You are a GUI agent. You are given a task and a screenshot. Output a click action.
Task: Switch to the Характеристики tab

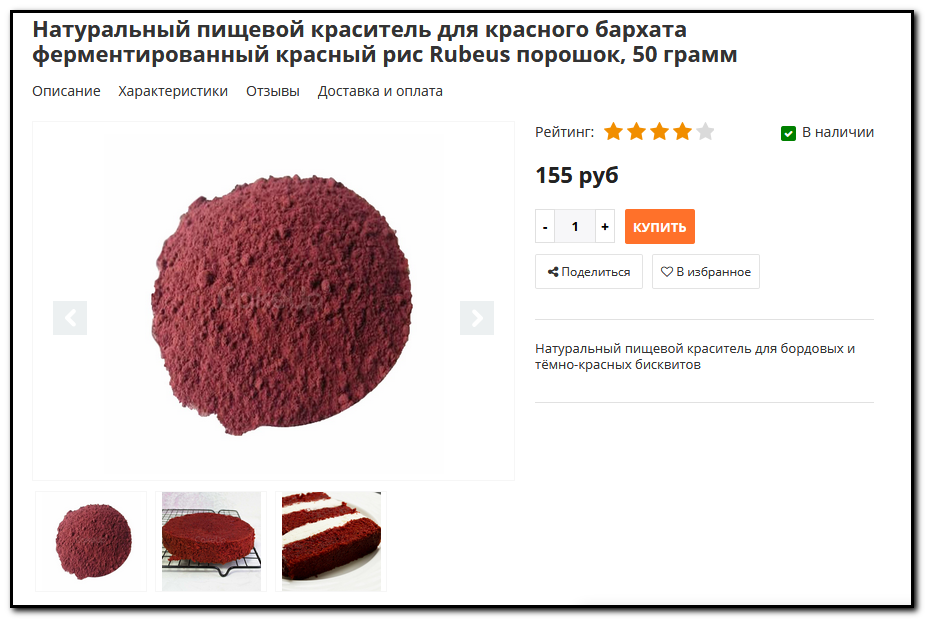(173, 91)
